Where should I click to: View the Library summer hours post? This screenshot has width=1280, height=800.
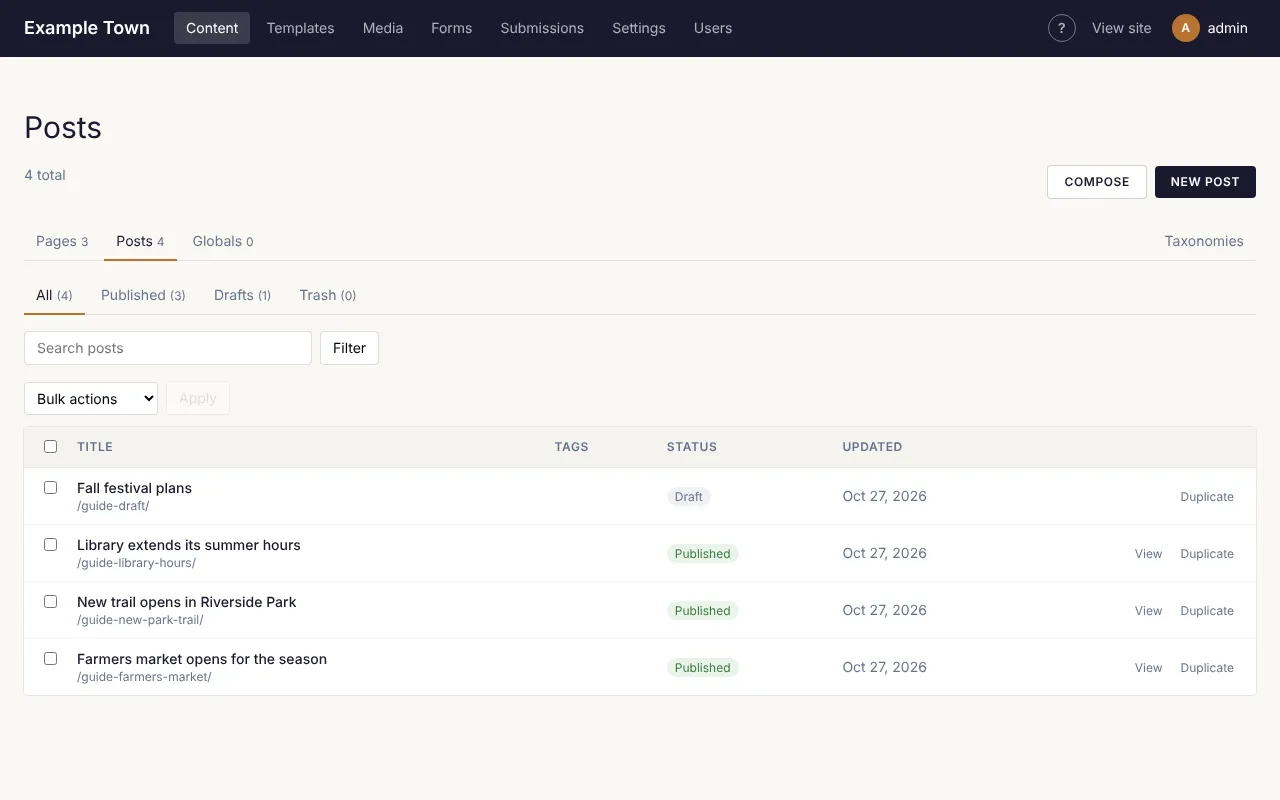1148,554
